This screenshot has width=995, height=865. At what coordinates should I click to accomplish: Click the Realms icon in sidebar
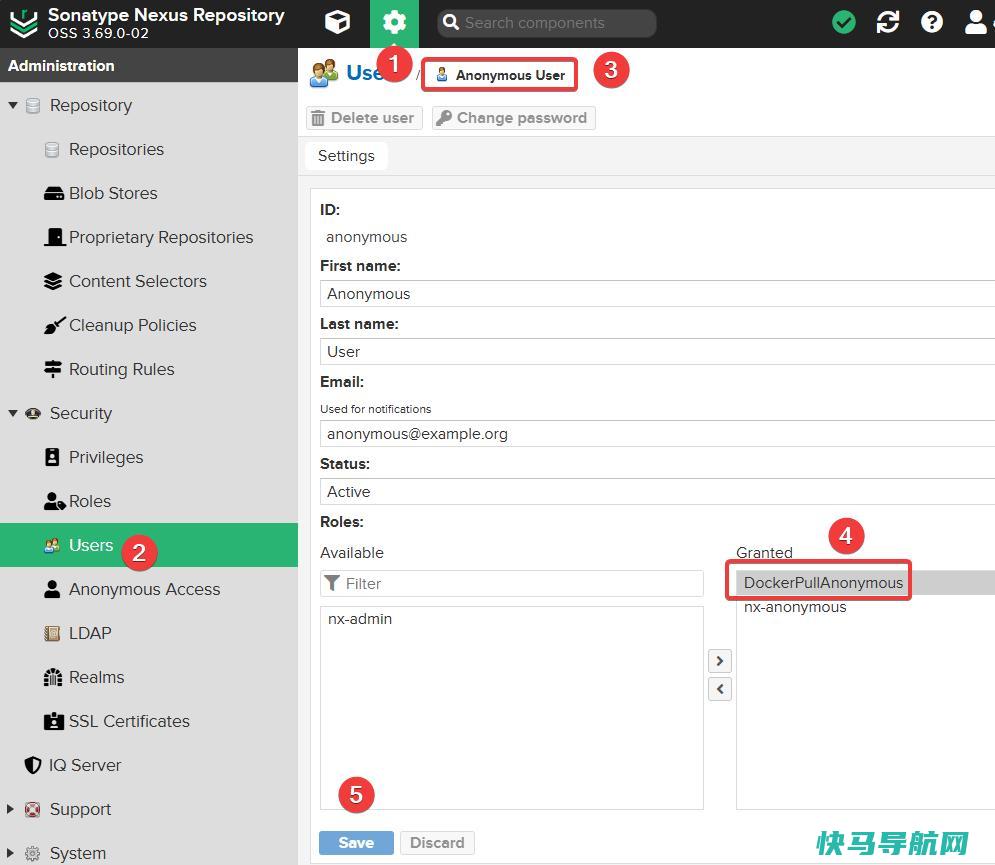(x=53, y=677)
